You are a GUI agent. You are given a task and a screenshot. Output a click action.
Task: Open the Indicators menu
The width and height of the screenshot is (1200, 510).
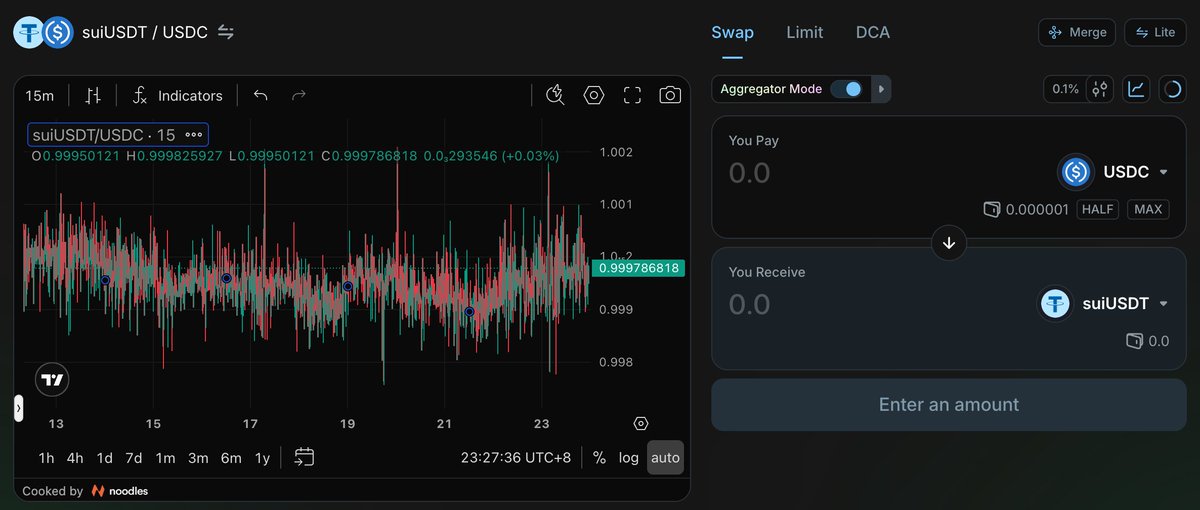[x=177, y=95]
